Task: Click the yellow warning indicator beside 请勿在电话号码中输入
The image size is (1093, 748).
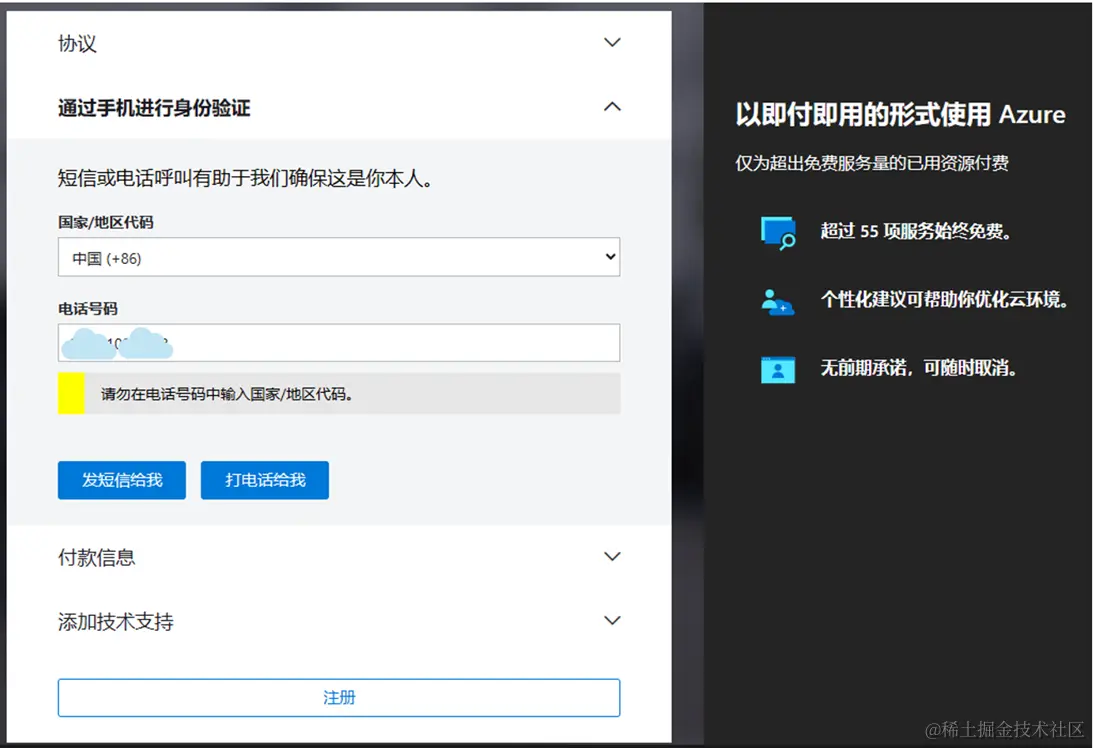Action: tap(71, 393)
